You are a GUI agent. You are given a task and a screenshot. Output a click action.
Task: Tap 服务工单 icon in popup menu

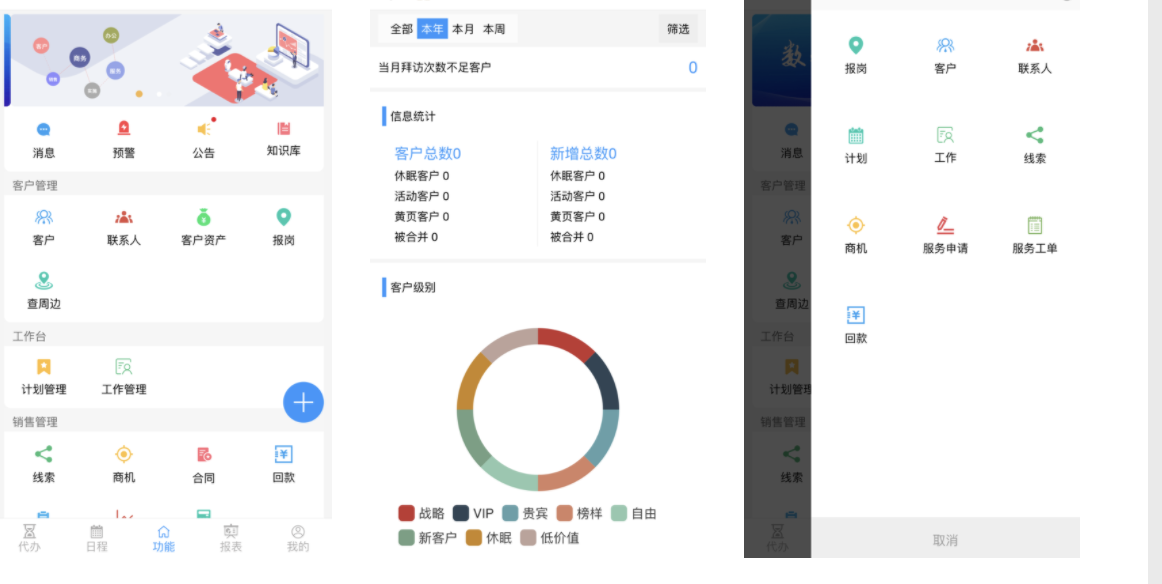pos(1034,226)
